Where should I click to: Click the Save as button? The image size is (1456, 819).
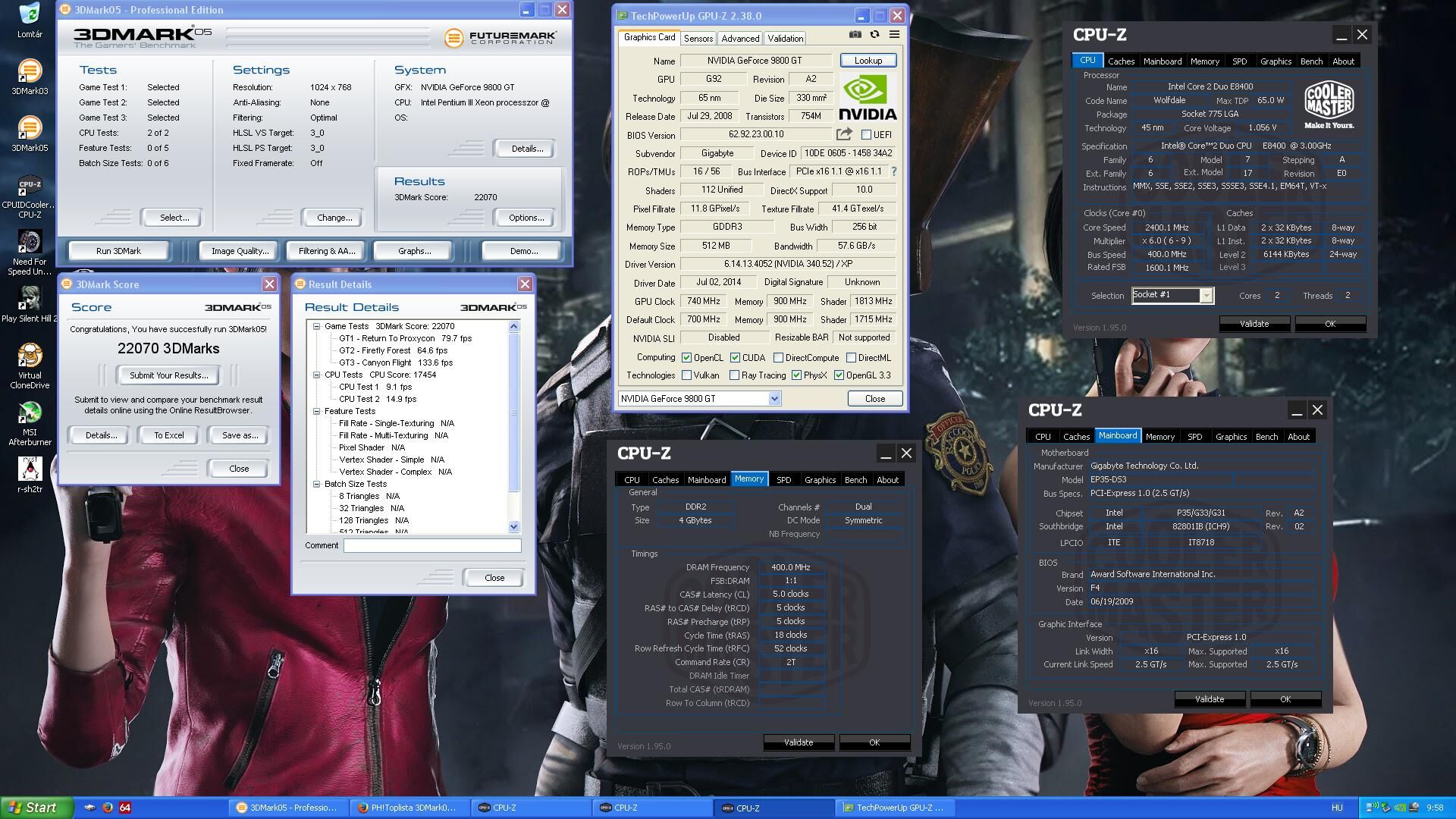[x=240, y=435]
